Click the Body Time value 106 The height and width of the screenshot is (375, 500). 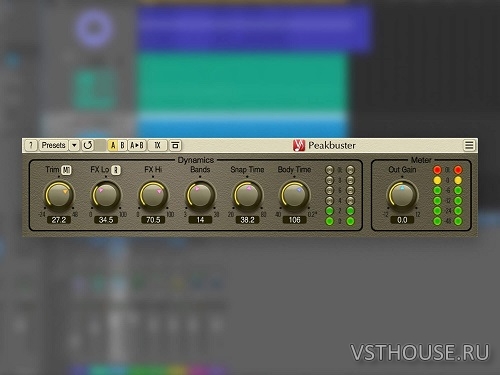pyautogui.click(x=294, y=220)
